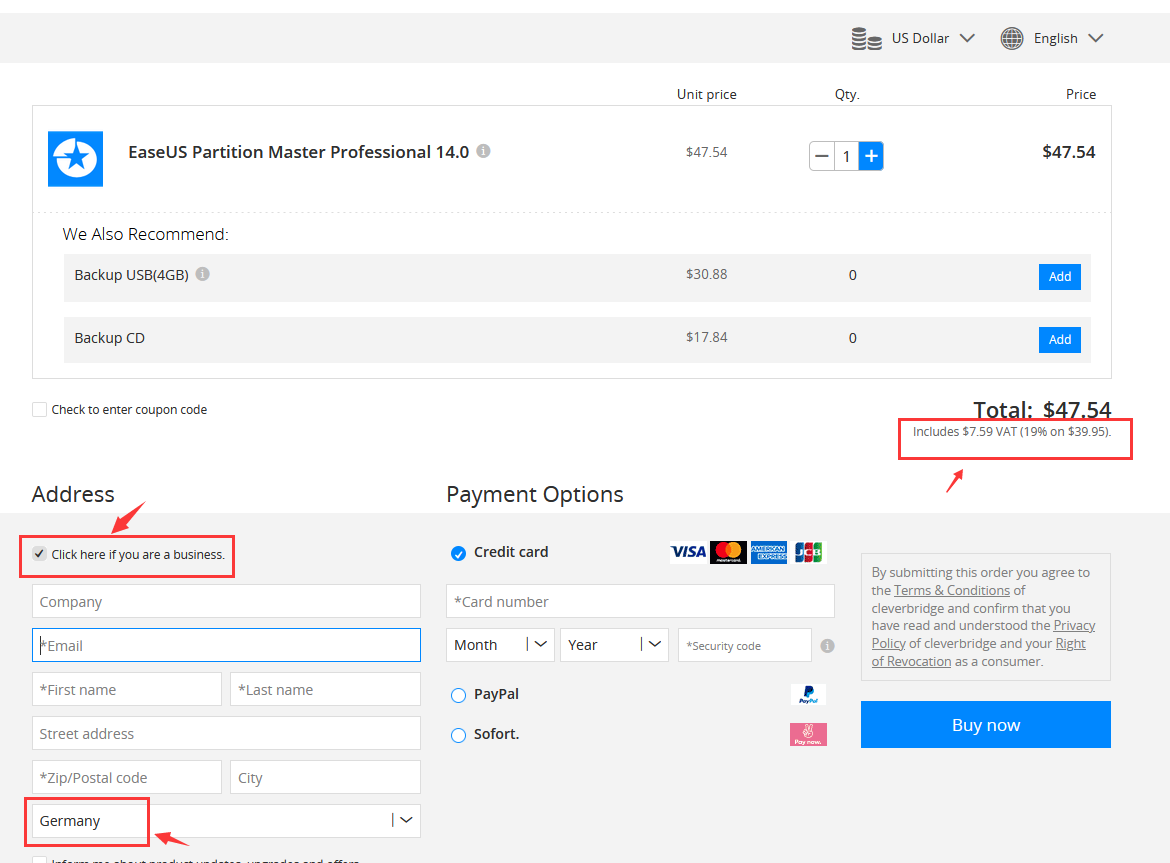The height and width of the screenshot is (863, 1170).
Task: Open the English language dropdown
Action: [x=1068, y=38]
